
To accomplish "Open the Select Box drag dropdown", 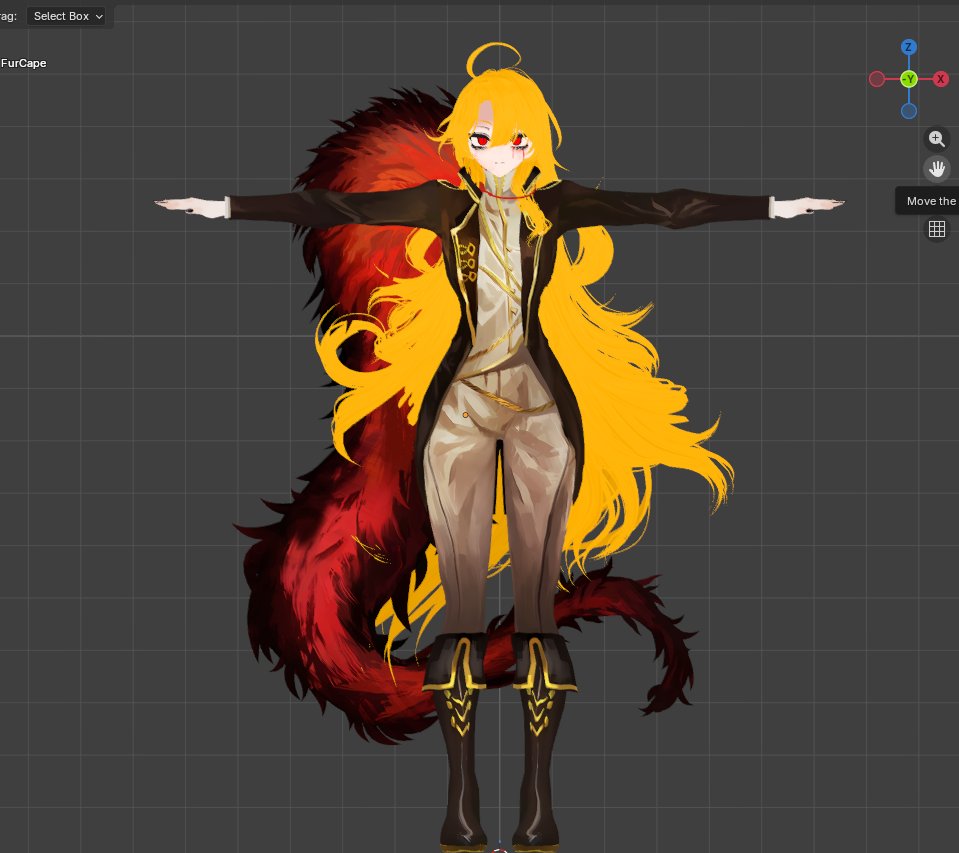I will click(x=66, y=17).
